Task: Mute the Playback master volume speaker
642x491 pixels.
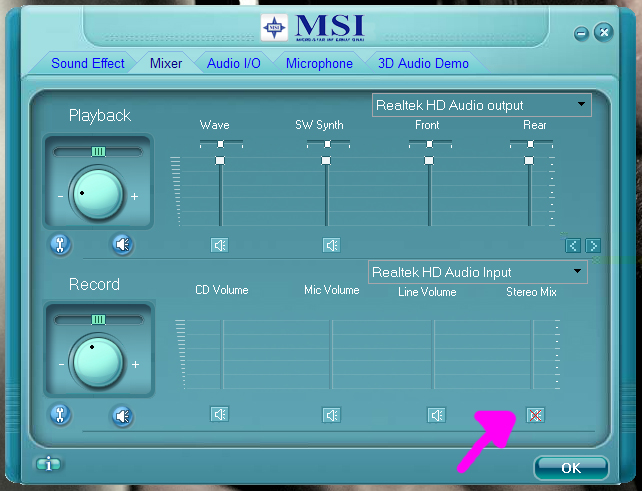Action: click(122, 245)
